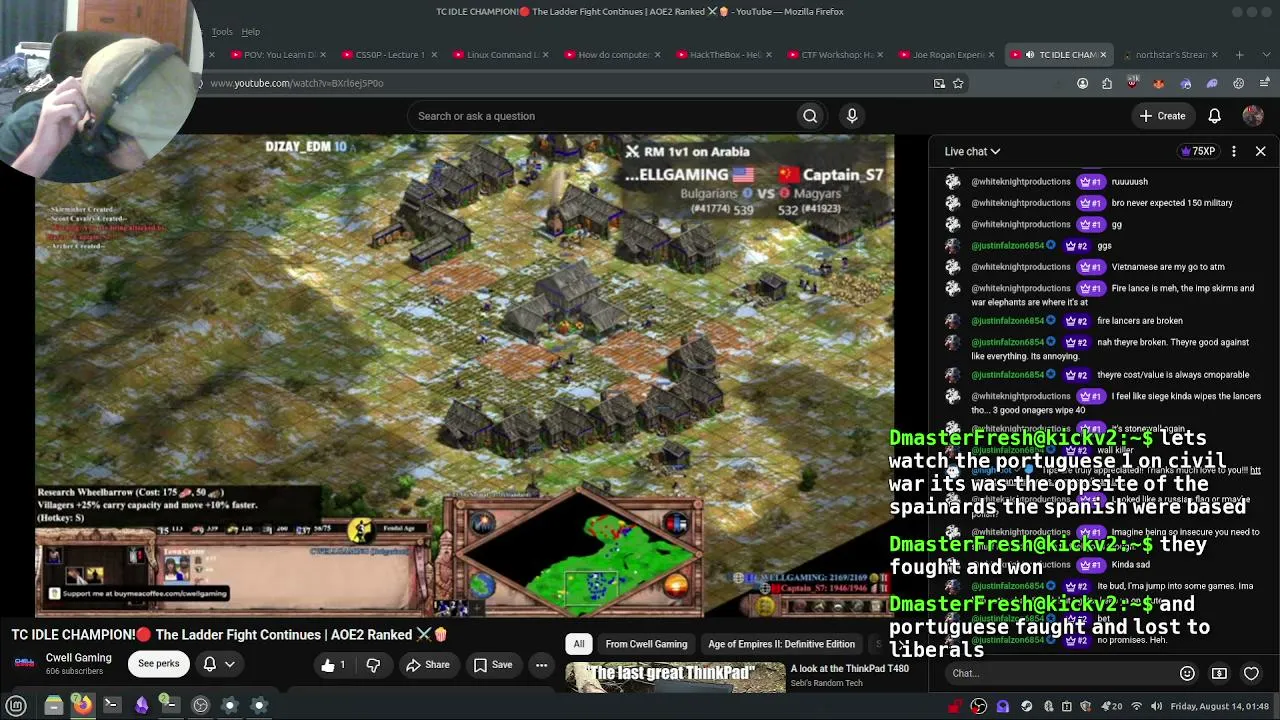The width and height of the screenshot is (1280, 720).
Task: Click the See perks button
Action: pos(159,664)
